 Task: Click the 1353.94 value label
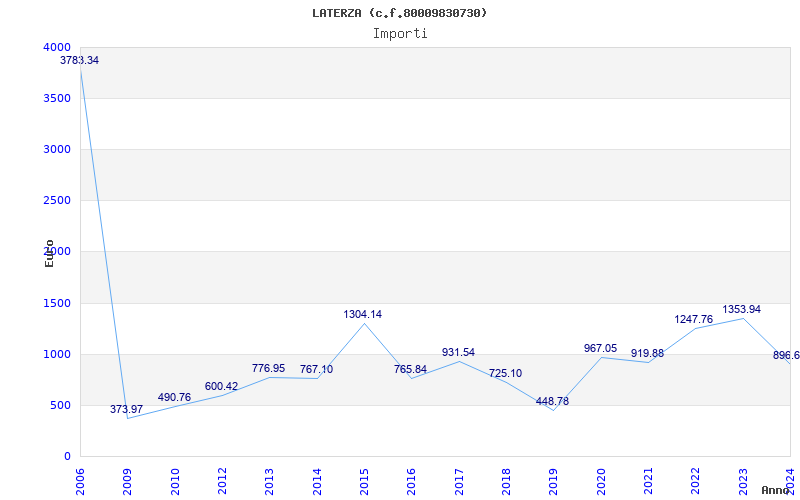tap(741, 309)
